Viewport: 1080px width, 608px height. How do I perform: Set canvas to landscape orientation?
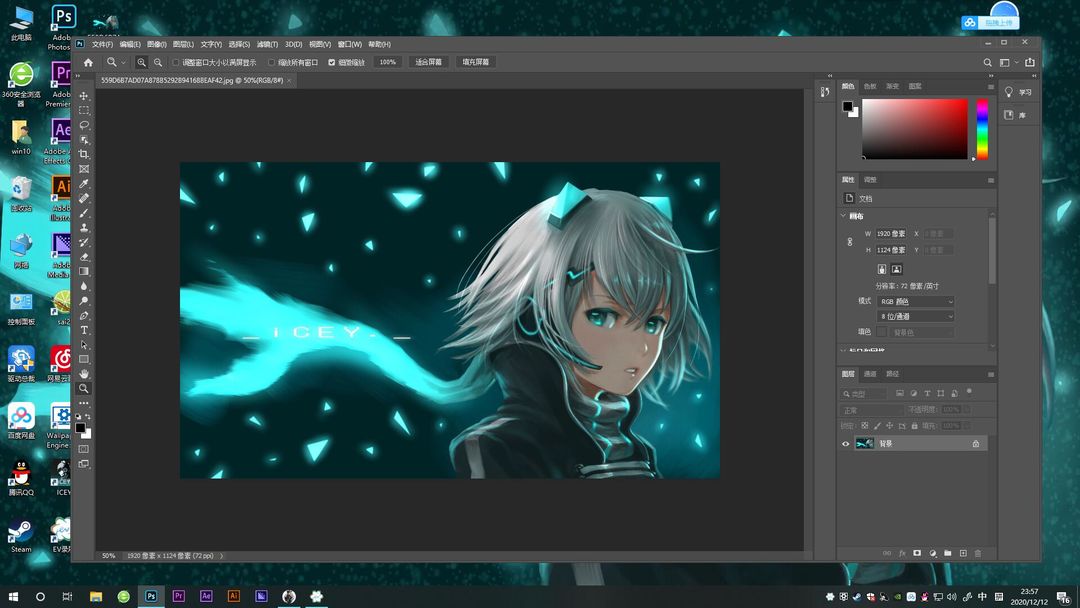[896, 269]
